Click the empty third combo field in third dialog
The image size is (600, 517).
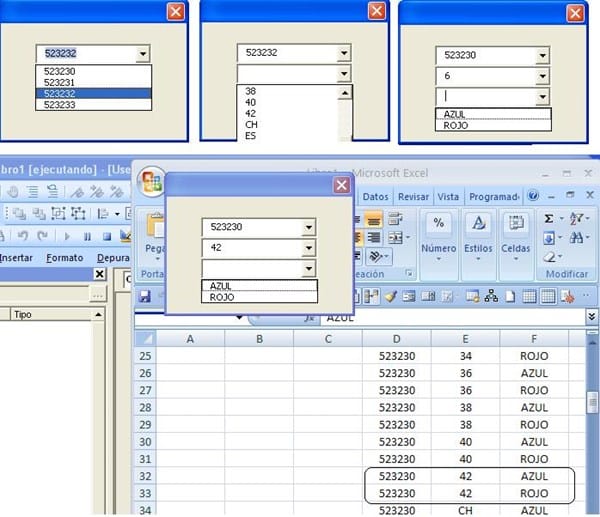click(486, 97)
